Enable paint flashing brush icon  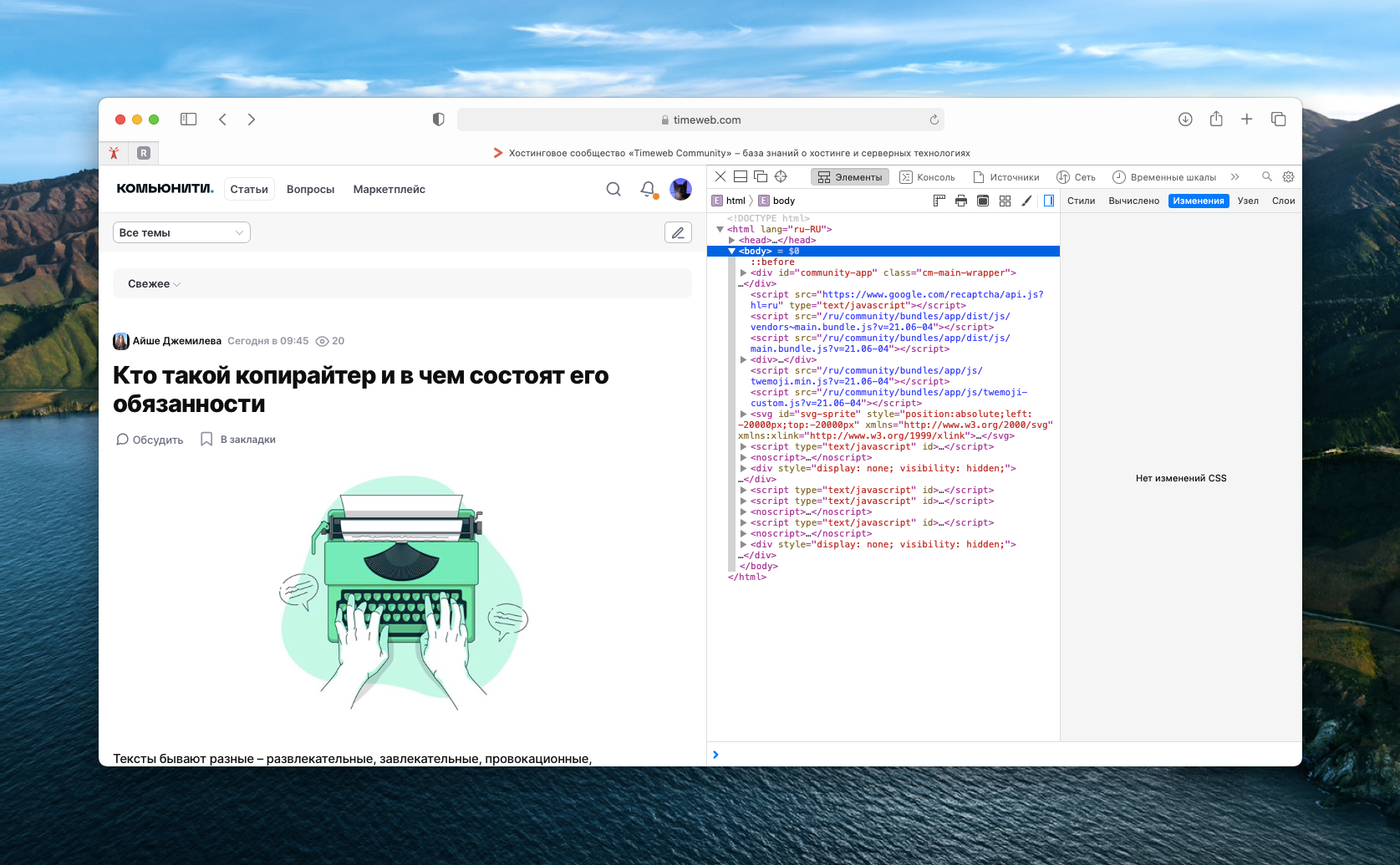click(1026, 201)
